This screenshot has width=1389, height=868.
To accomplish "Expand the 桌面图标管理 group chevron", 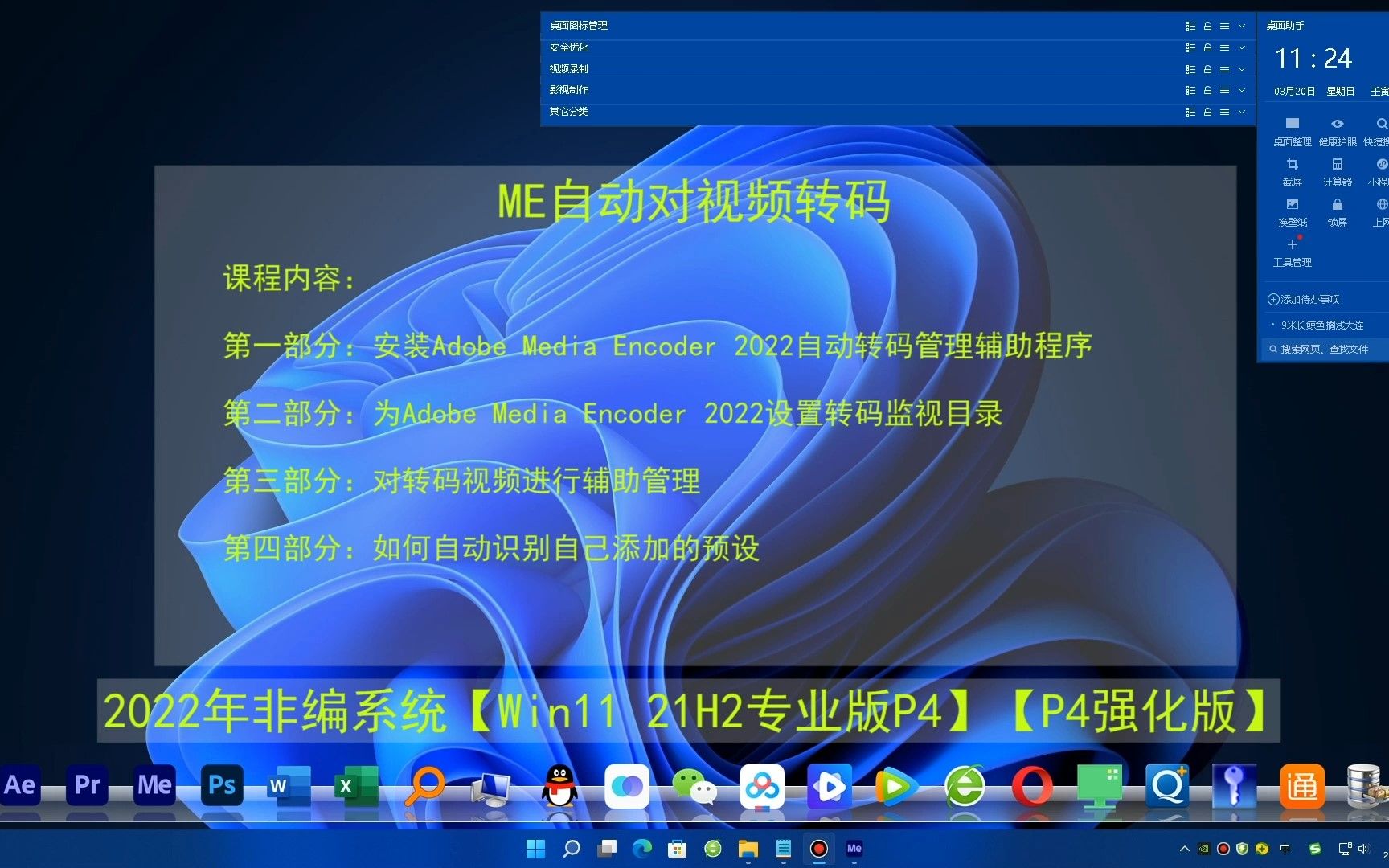I will [x=1242, y=26].
